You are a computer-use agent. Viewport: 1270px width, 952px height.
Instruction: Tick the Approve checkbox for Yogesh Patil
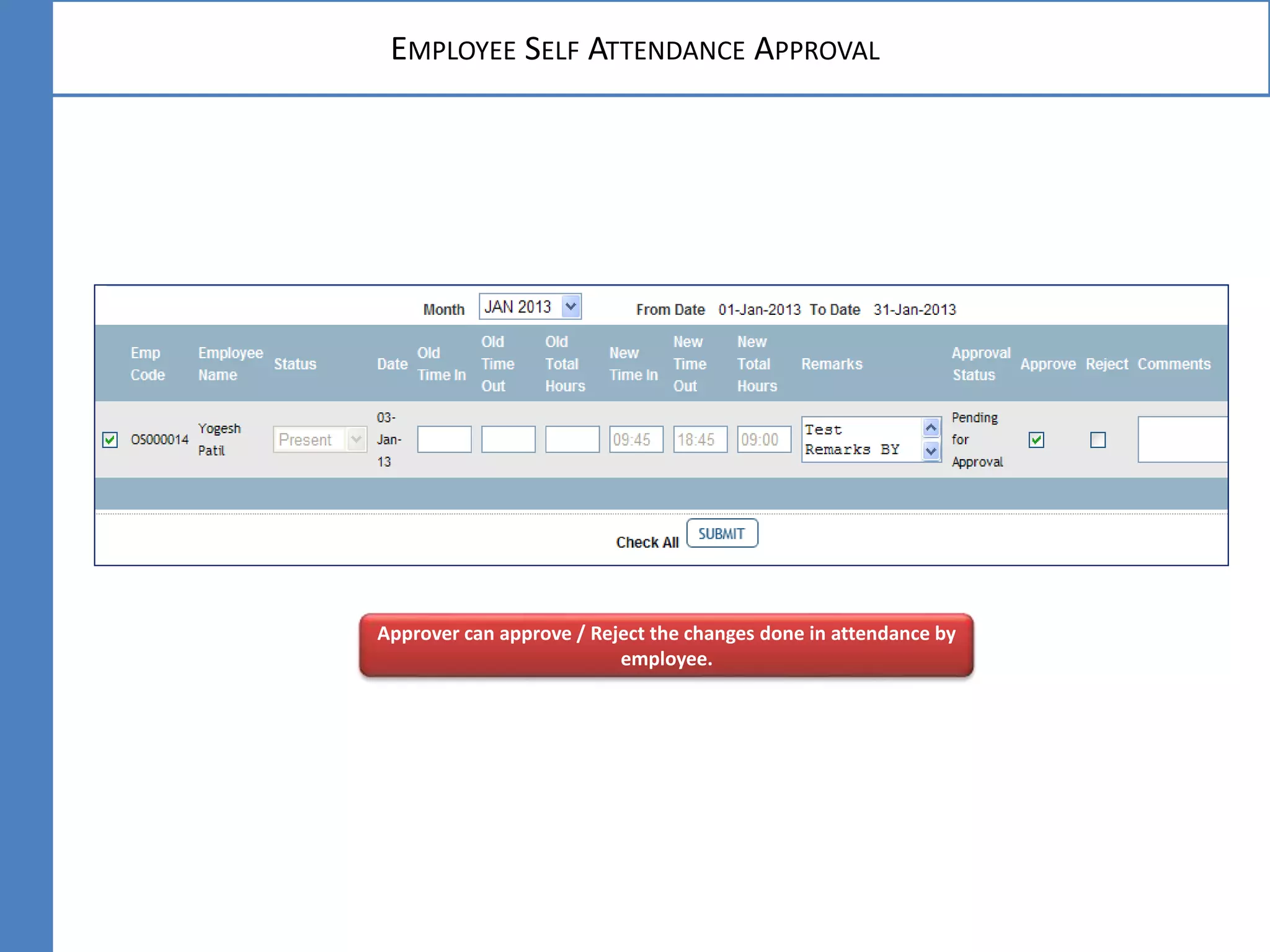pyautogui.click(x=1036, y=440)
